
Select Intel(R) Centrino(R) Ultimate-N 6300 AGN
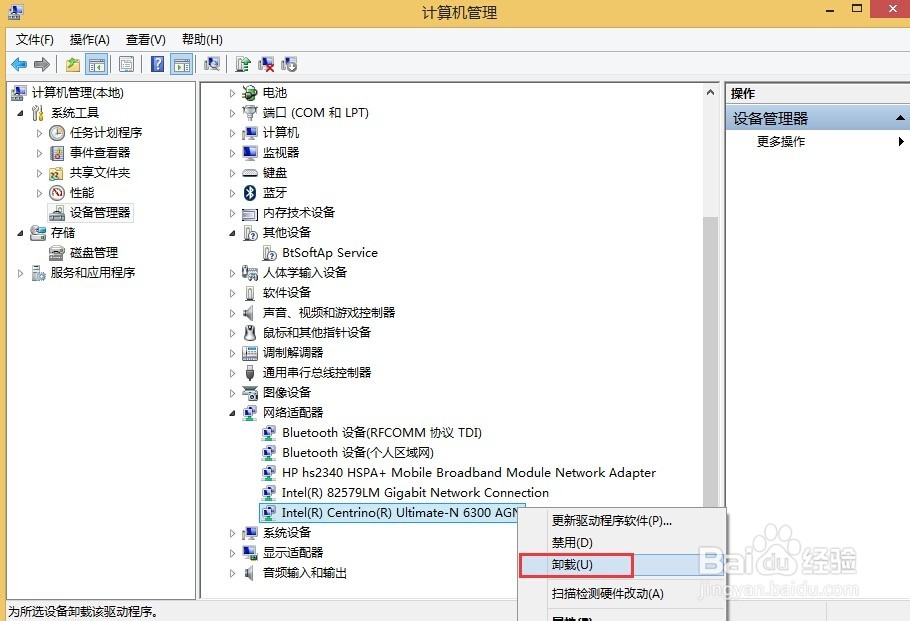[399, 513]
